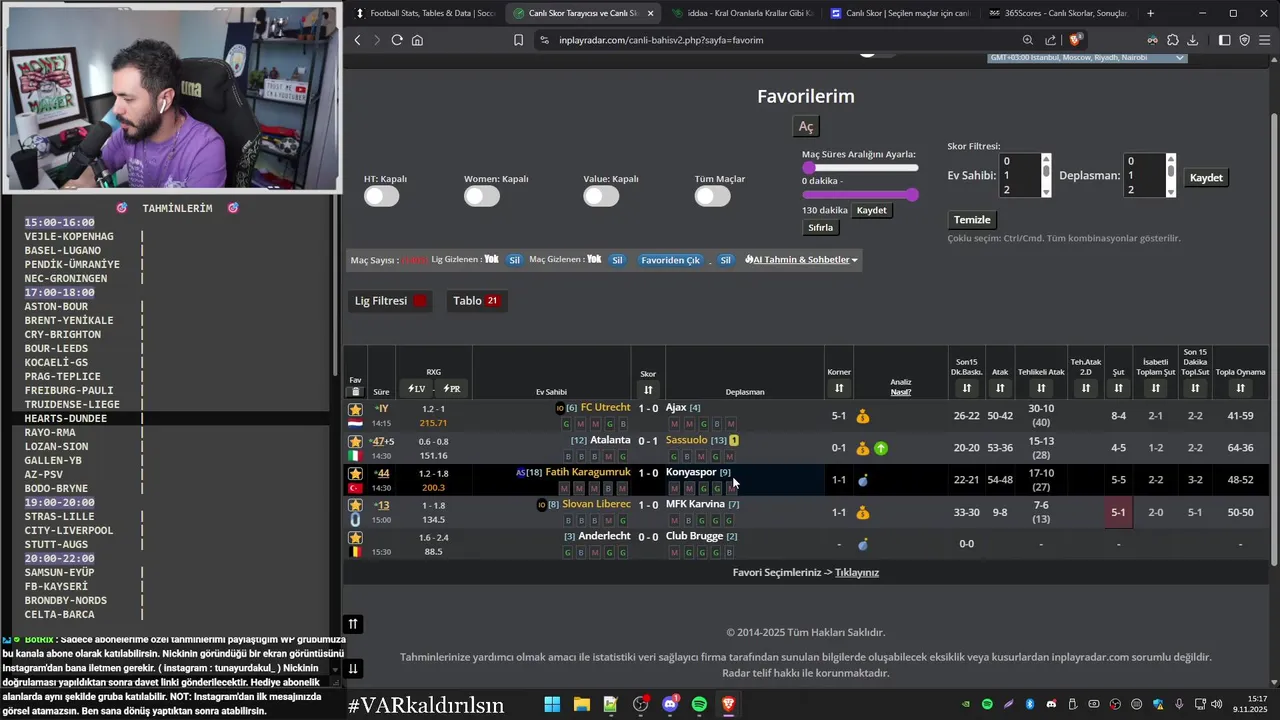Bookmark this page with the bookmark icon

[x=518, y=40]
